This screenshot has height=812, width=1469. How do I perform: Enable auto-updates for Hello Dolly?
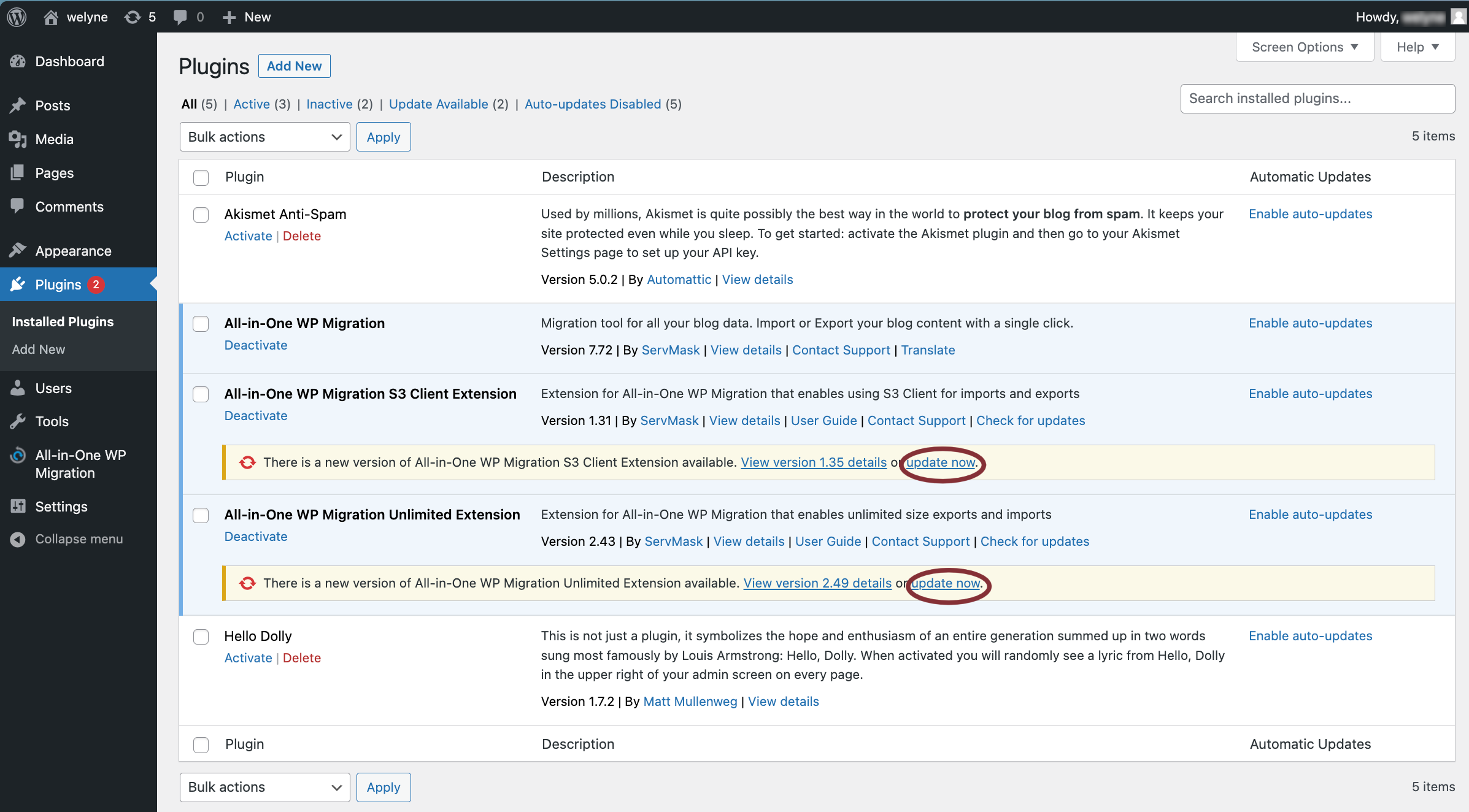(1311, 636)
